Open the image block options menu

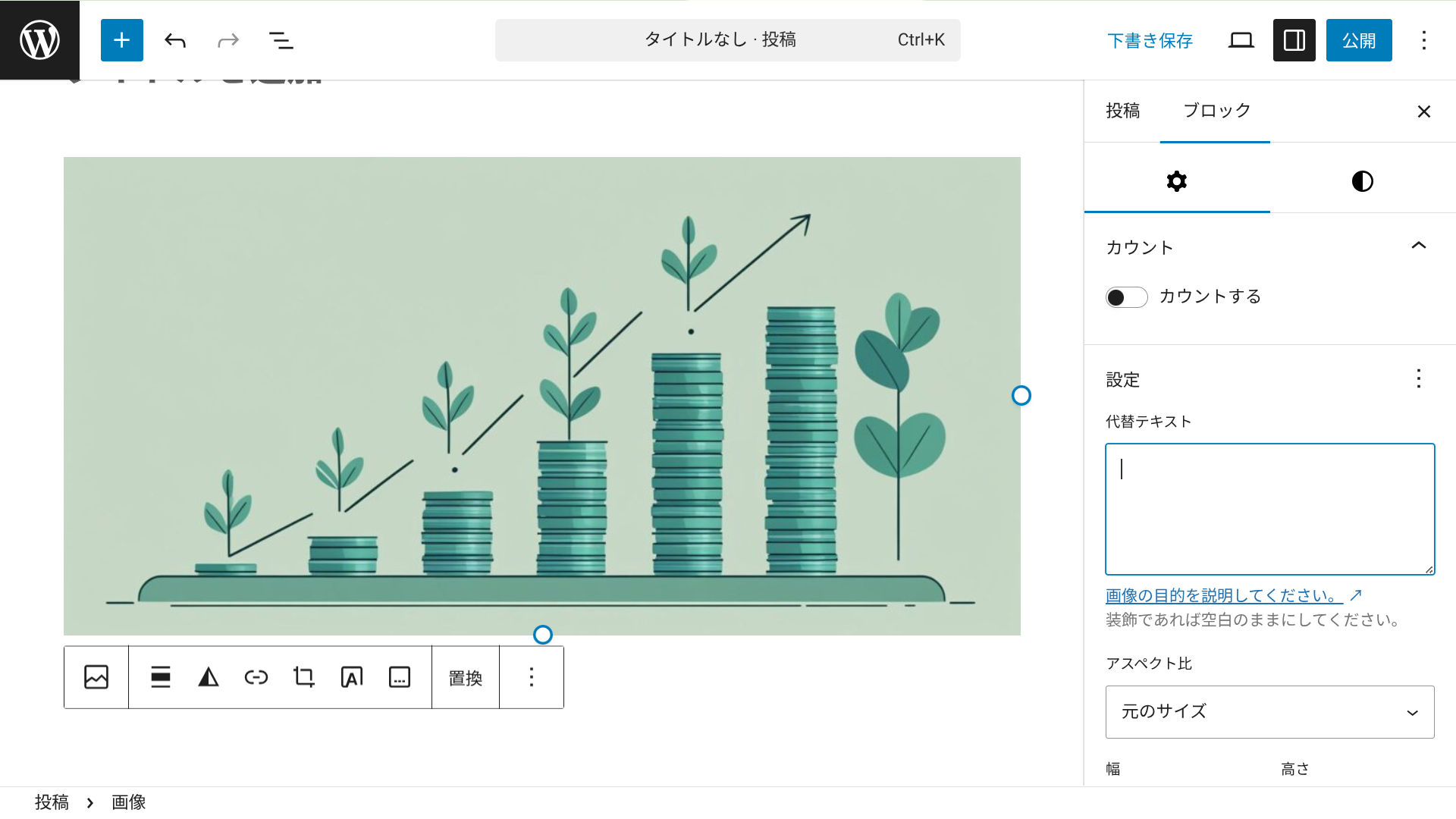click(x=531, y=677)
